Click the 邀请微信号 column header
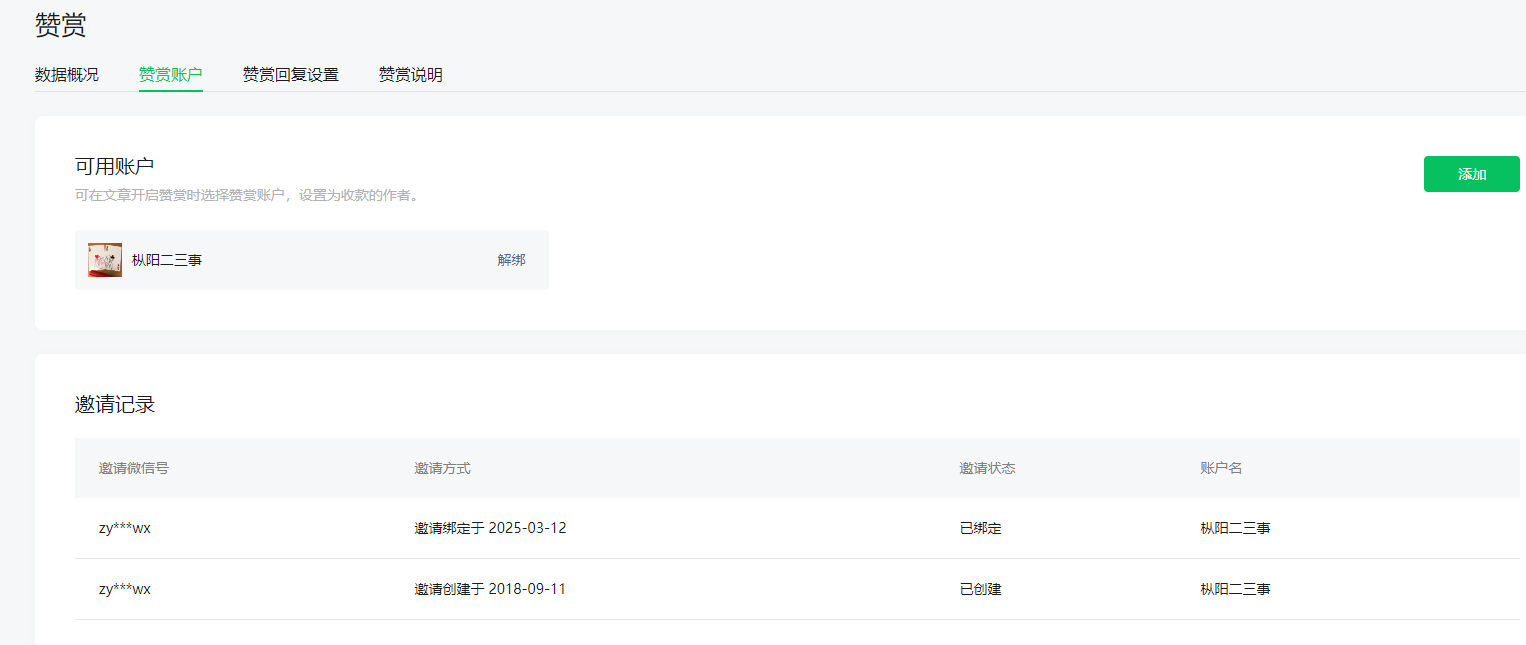This screenshot has height=645, width=1526. [x=134, y=468]
